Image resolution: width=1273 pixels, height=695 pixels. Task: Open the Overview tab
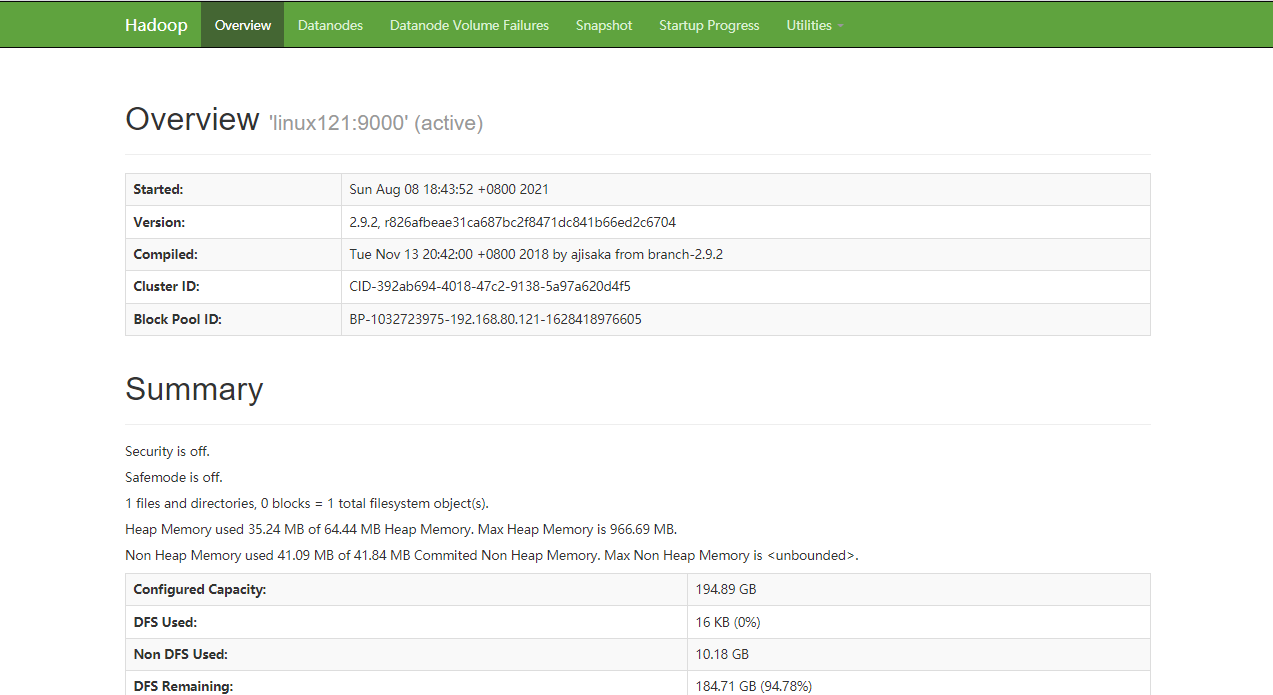[243, 25]
